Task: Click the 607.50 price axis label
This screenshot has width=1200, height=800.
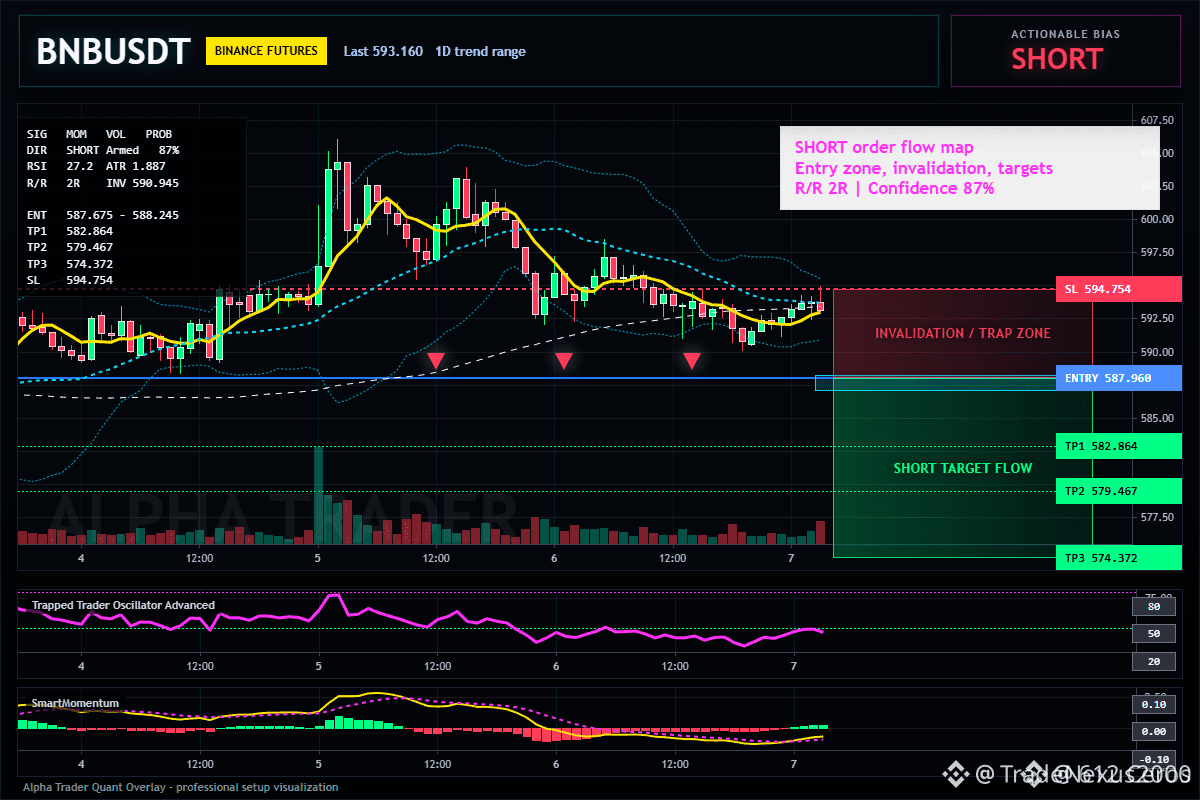Action: click(1157, 120)
